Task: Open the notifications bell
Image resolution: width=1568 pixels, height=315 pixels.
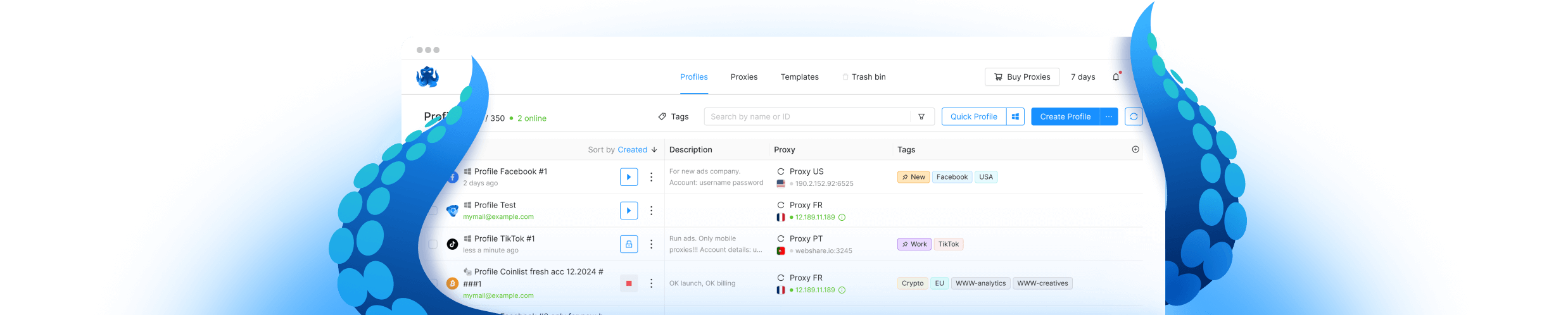Action: click(x=1116, y=77)
